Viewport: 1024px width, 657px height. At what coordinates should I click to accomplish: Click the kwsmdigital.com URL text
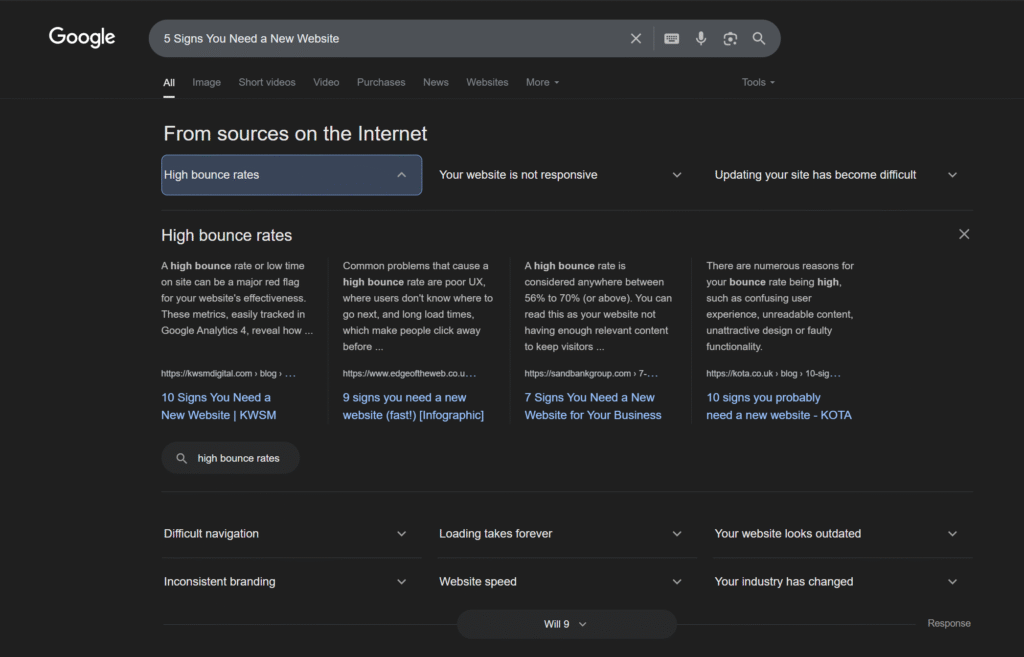pos(228,374)
